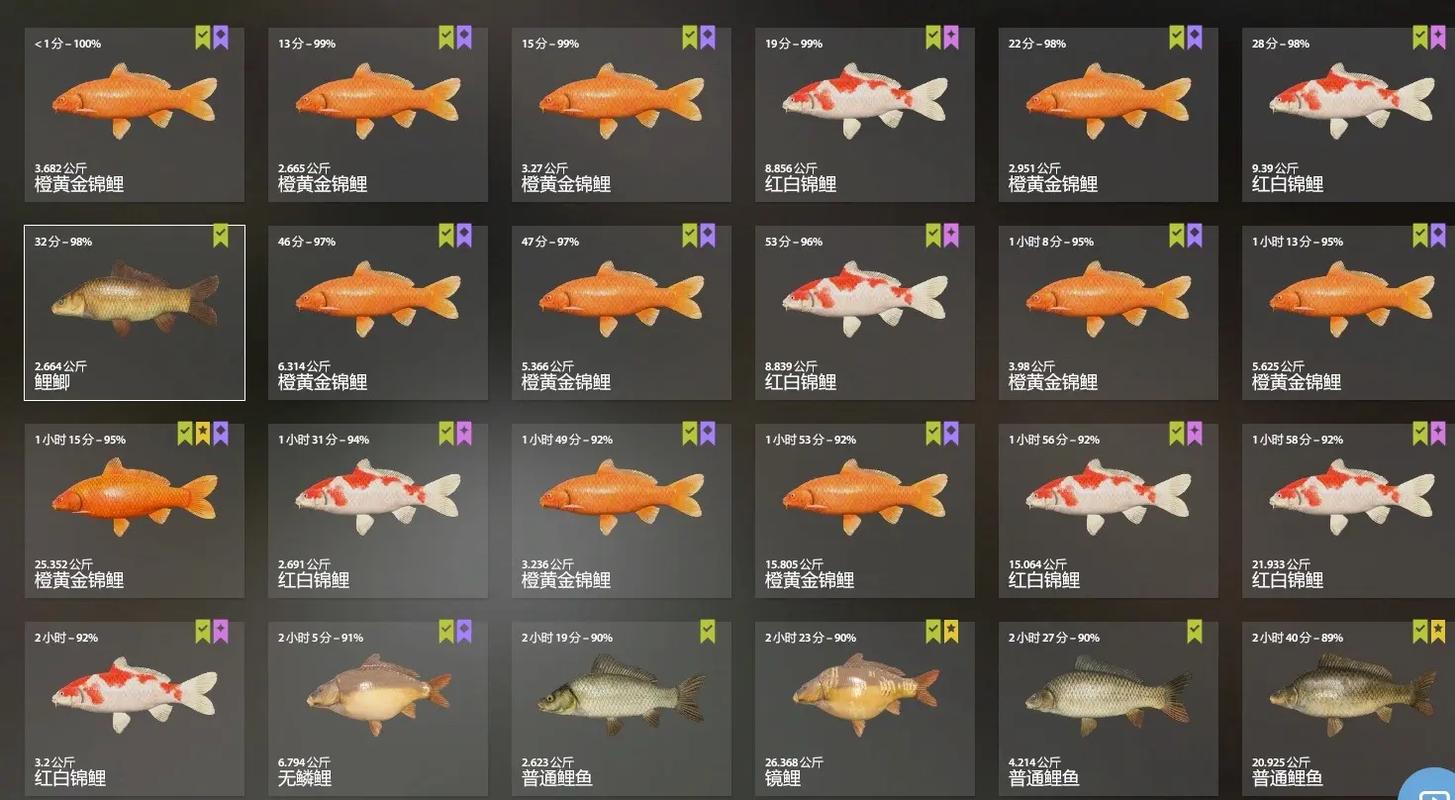Click purple badge on 8.856公斤 红白锦鲤 card
Image resolution: width=1455 pixels, height=800 pixels.
coord(951,38)
